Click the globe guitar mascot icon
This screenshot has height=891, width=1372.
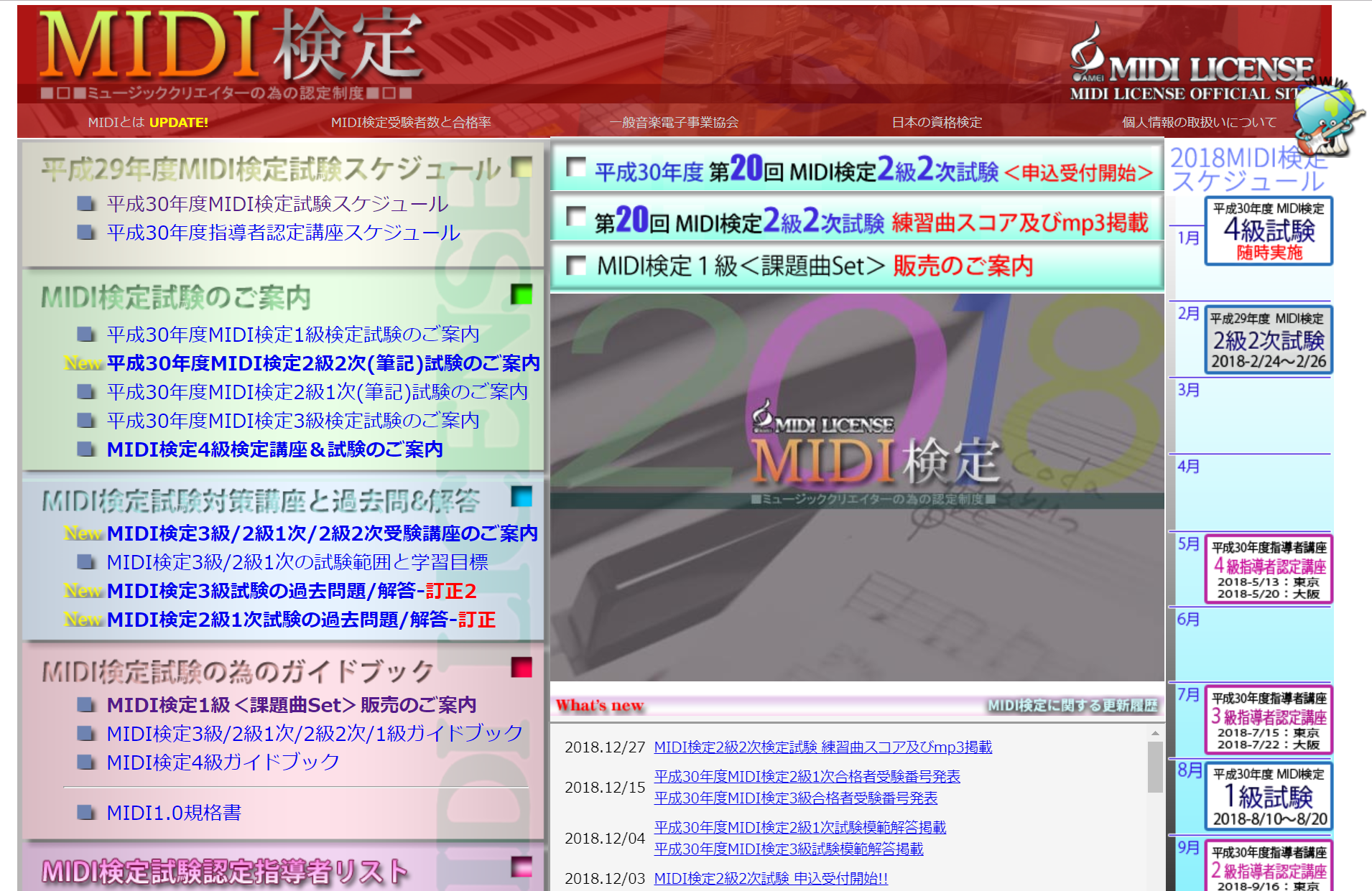coord(1329,118)
